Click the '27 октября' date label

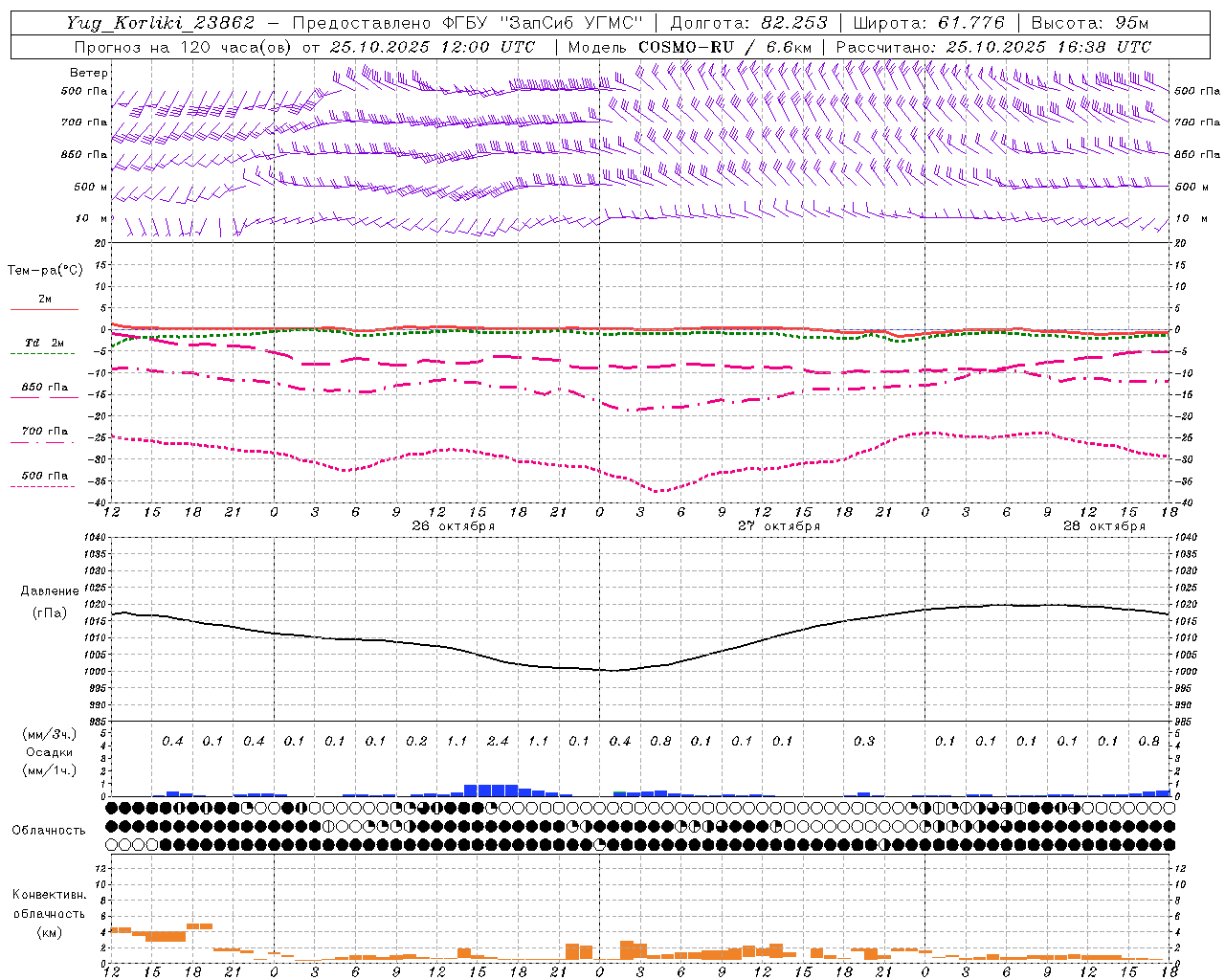pos(779,526)
